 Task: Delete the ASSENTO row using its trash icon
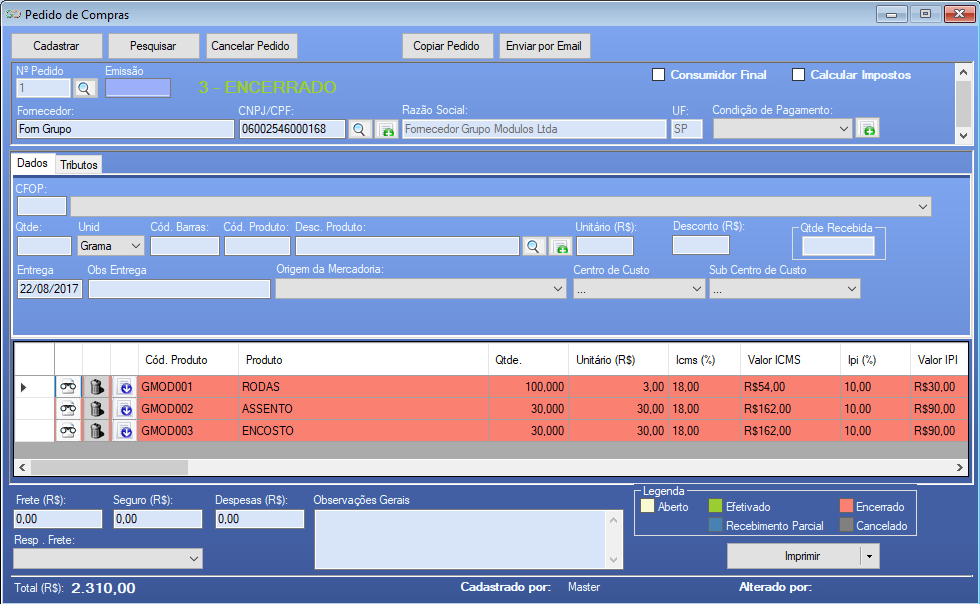pyautogui.click(x=96, y=409)
